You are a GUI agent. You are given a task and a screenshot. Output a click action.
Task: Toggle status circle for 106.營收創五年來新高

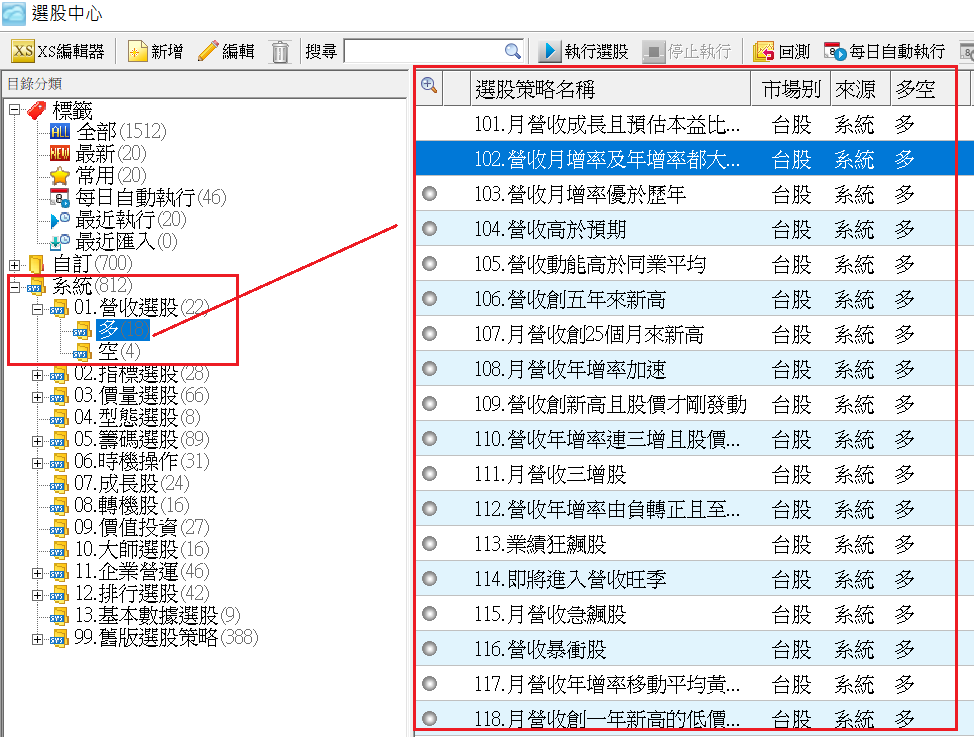coord(430,299)
